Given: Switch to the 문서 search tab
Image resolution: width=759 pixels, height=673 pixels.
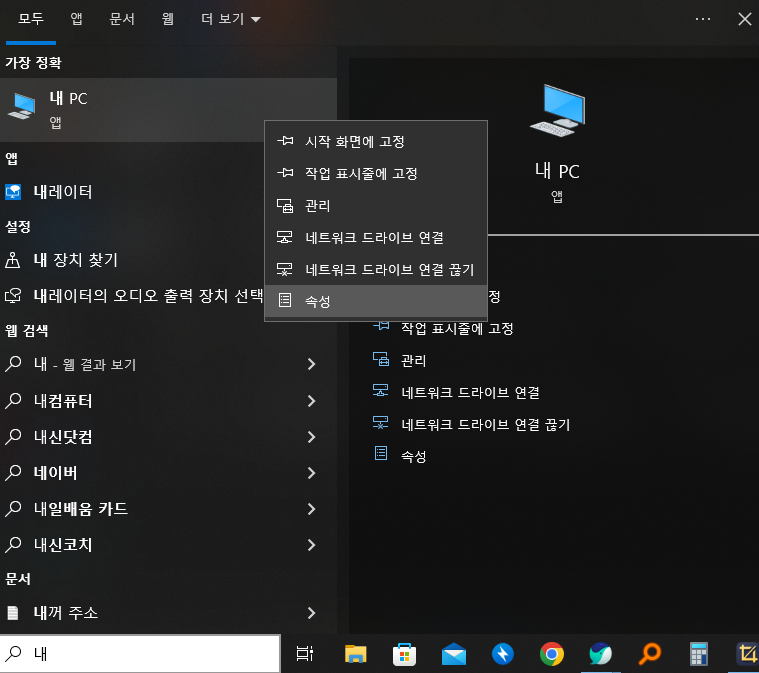Looking at the screenshot, I should pos(121,19).
